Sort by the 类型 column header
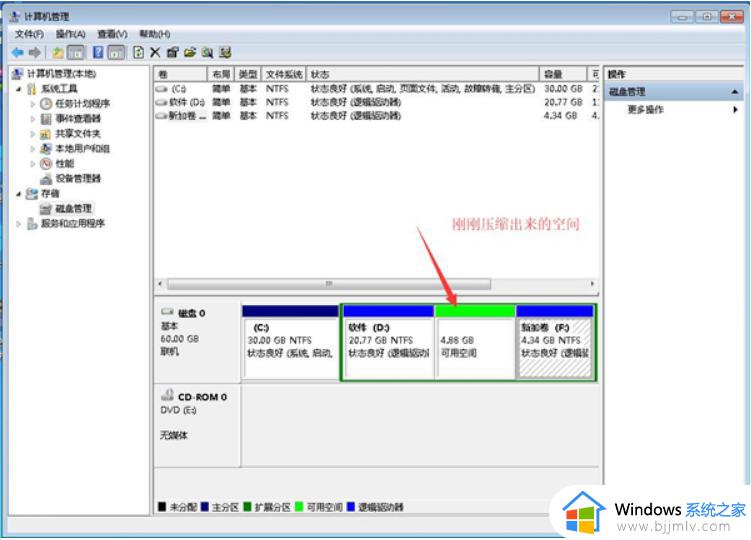Screen dimensions: 751x540 click(x=248, y=74)
